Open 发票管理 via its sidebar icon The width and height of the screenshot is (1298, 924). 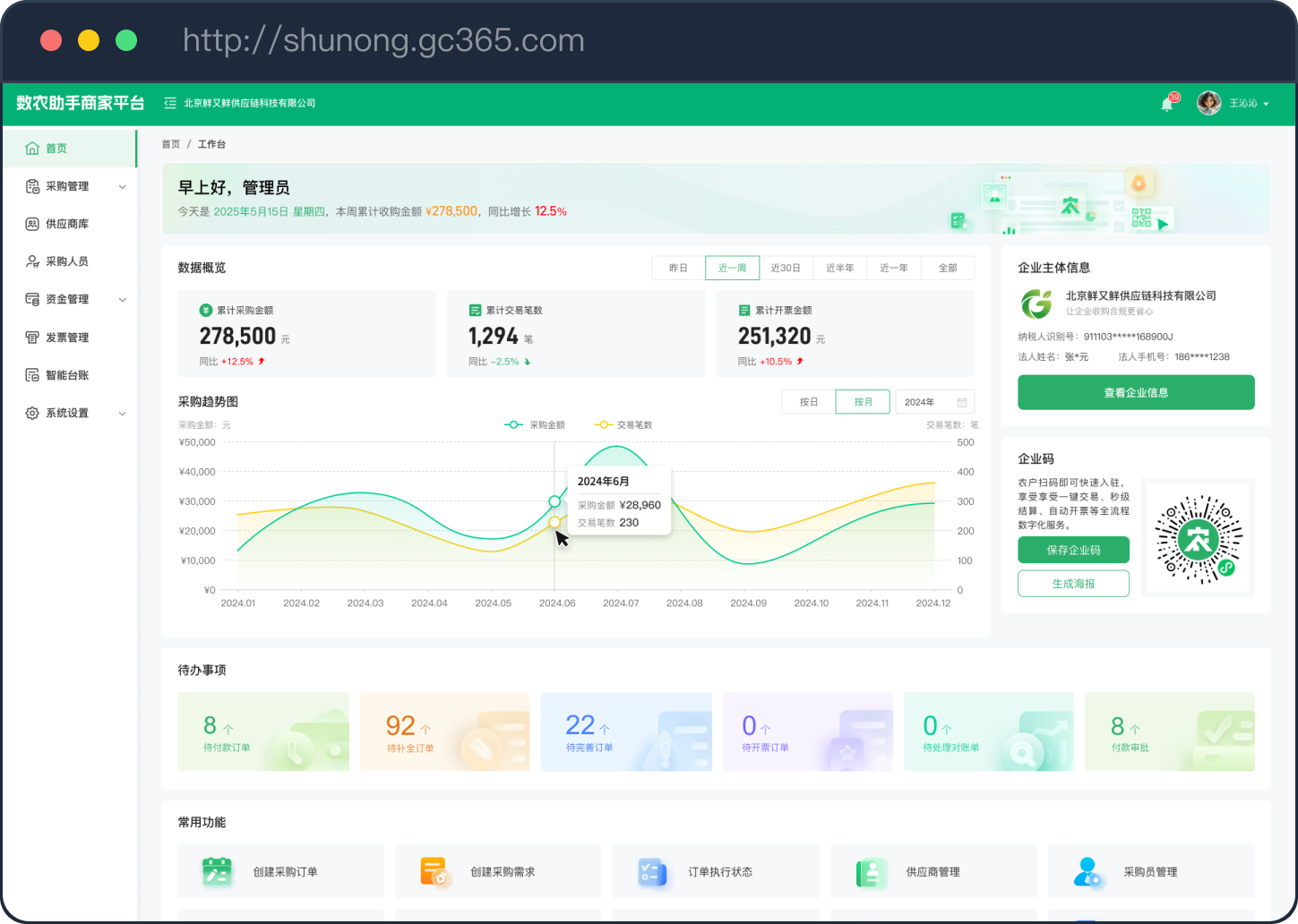pyautogui.click(x=32, y=337)
